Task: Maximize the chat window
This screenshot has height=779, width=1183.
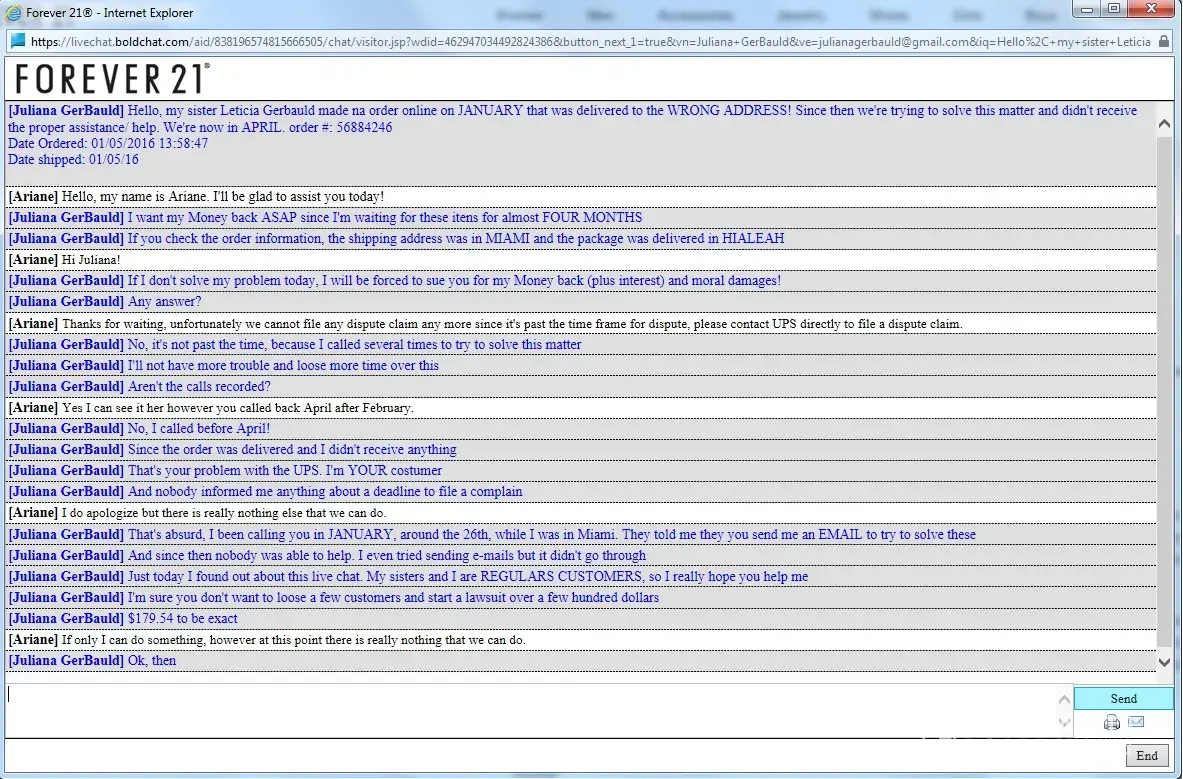Action: 1113,9
